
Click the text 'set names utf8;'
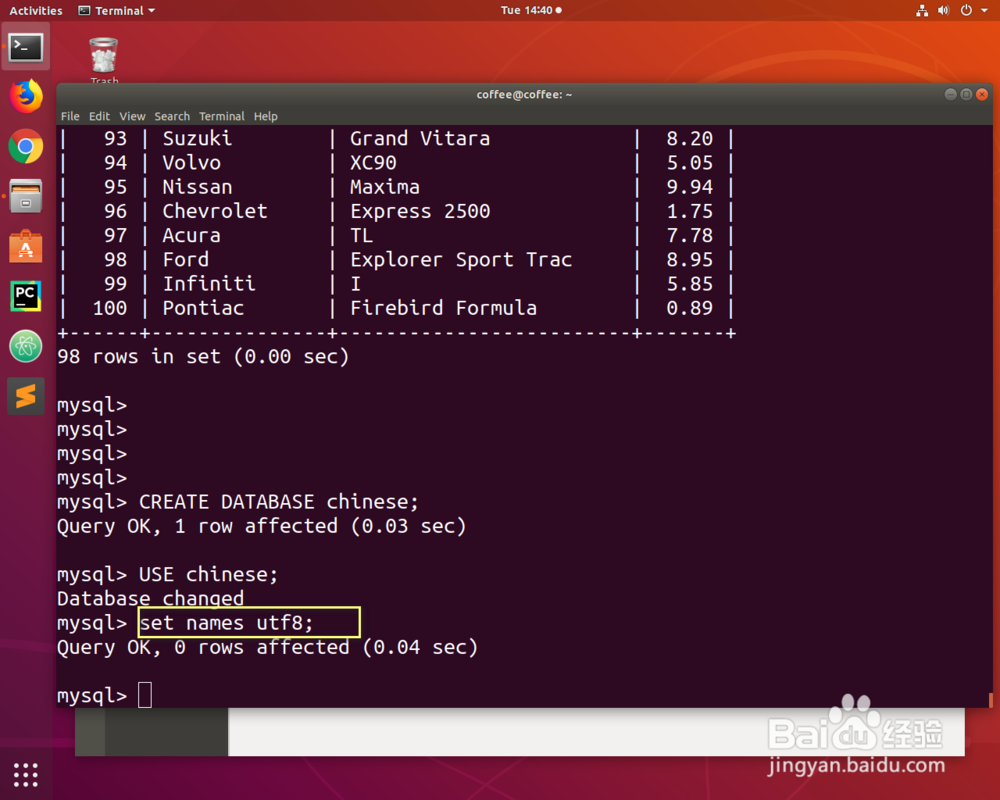(226, 623)
